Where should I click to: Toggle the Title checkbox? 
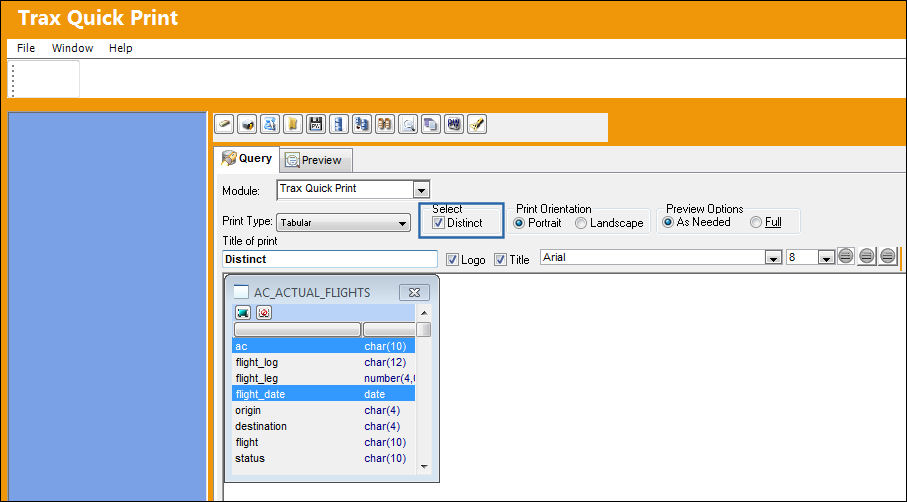click(500, 260)
